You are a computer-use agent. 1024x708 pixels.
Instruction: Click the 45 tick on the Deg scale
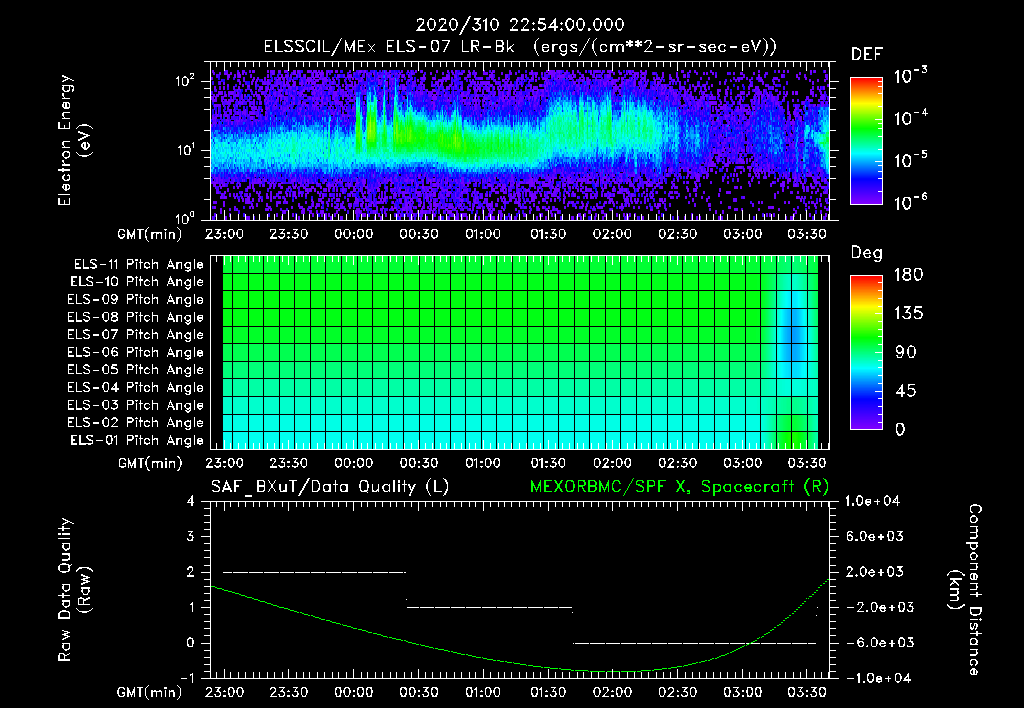(906, 391)
